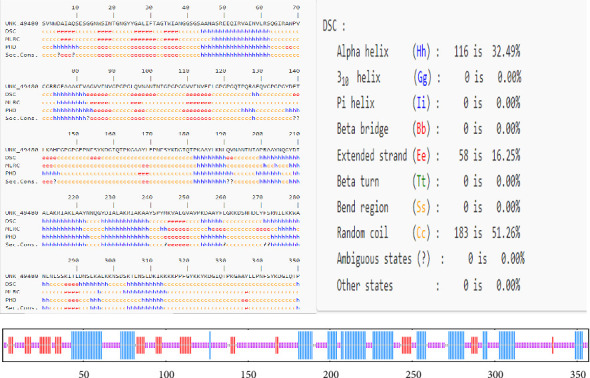Select the "Extended strand" label
This screenshot has width=590, height=378.
tap(372, 155)
